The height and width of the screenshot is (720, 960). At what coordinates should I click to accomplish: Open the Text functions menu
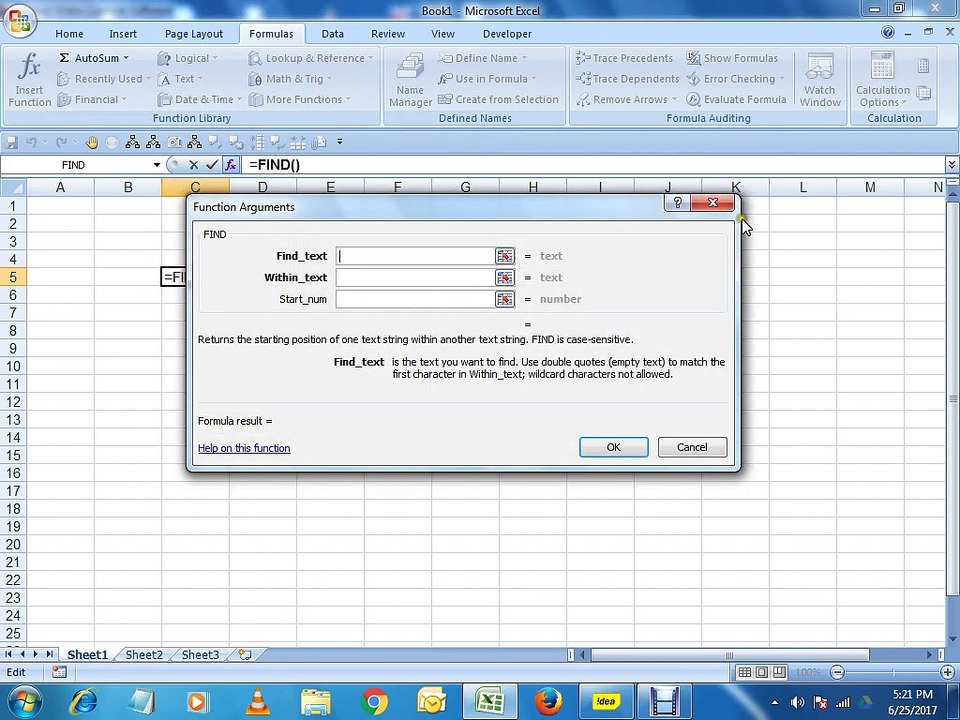180,79
